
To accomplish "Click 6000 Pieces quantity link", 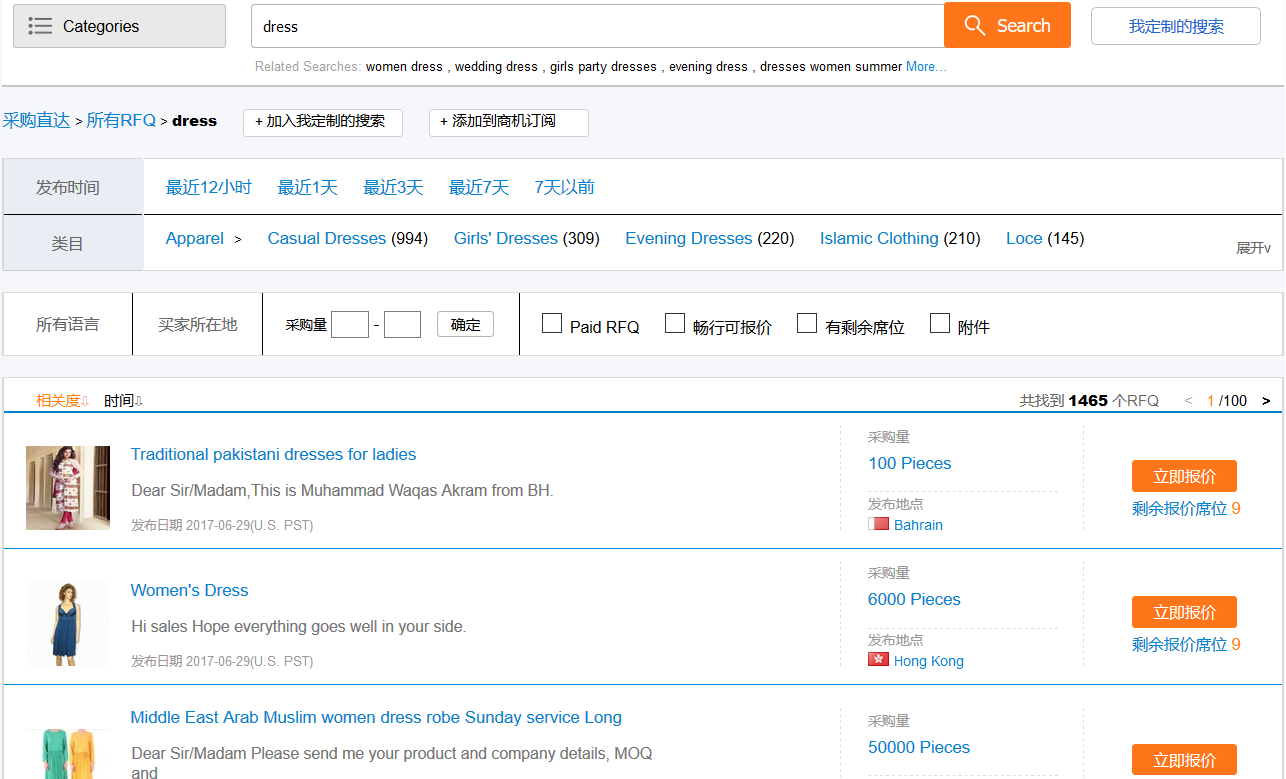I will click(914, 599).
